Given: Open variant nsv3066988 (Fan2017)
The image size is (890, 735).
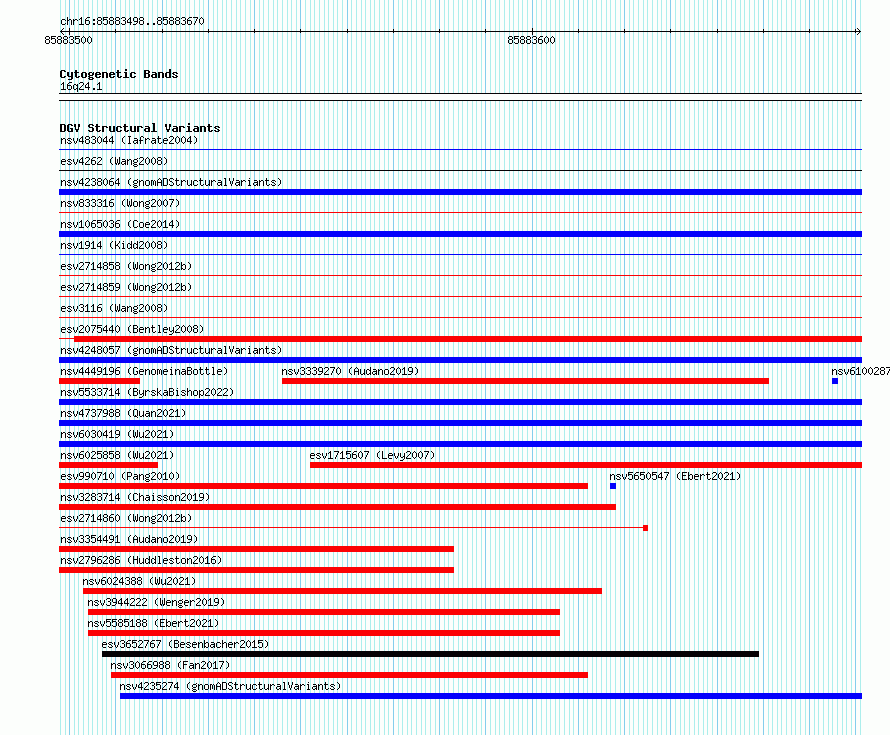Looking at the screenshot, I should pos(170,665).
